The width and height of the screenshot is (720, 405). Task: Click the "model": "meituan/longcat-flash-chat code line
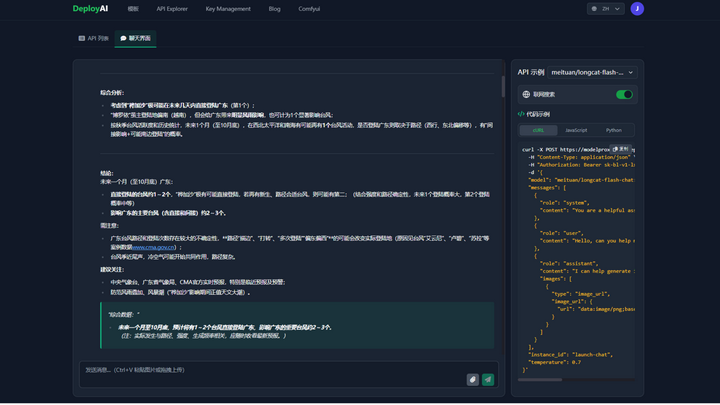point(581,180)
